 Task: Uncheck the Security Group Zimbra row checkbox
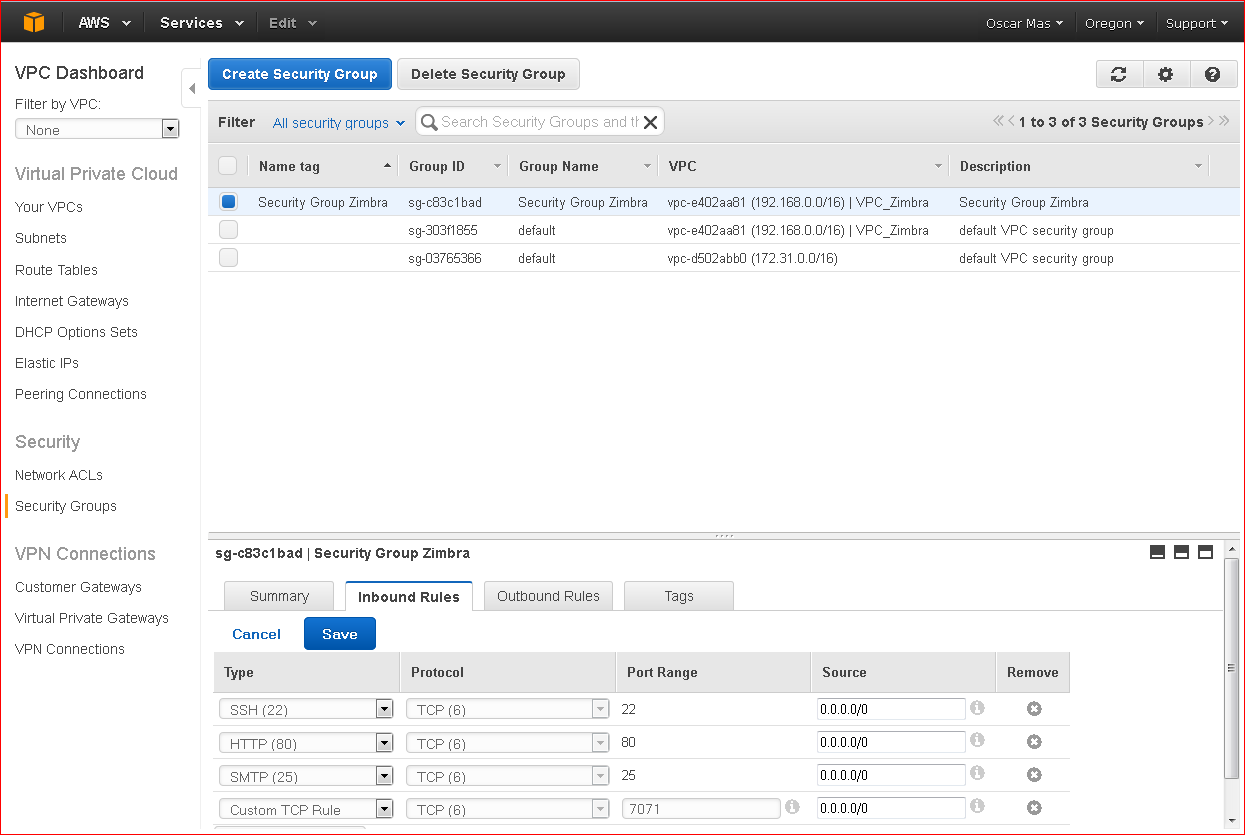pos(228,201)
